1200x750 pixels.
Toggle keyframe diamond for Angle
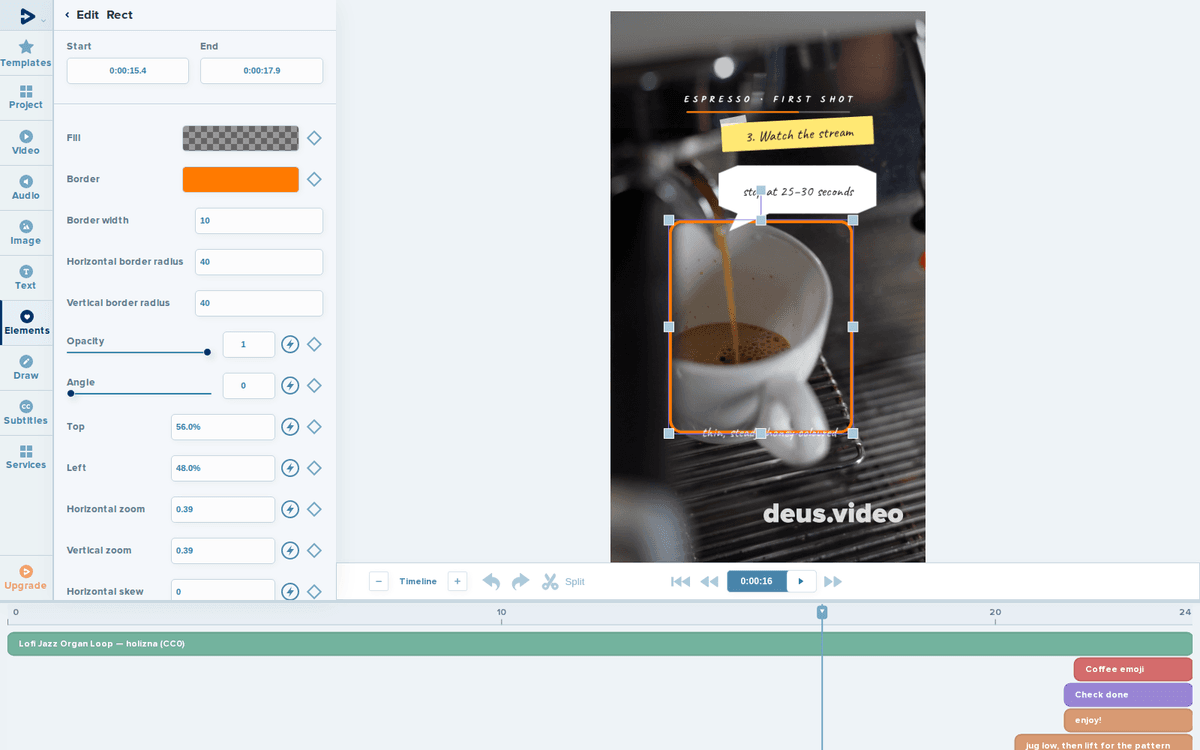(314, 385)
